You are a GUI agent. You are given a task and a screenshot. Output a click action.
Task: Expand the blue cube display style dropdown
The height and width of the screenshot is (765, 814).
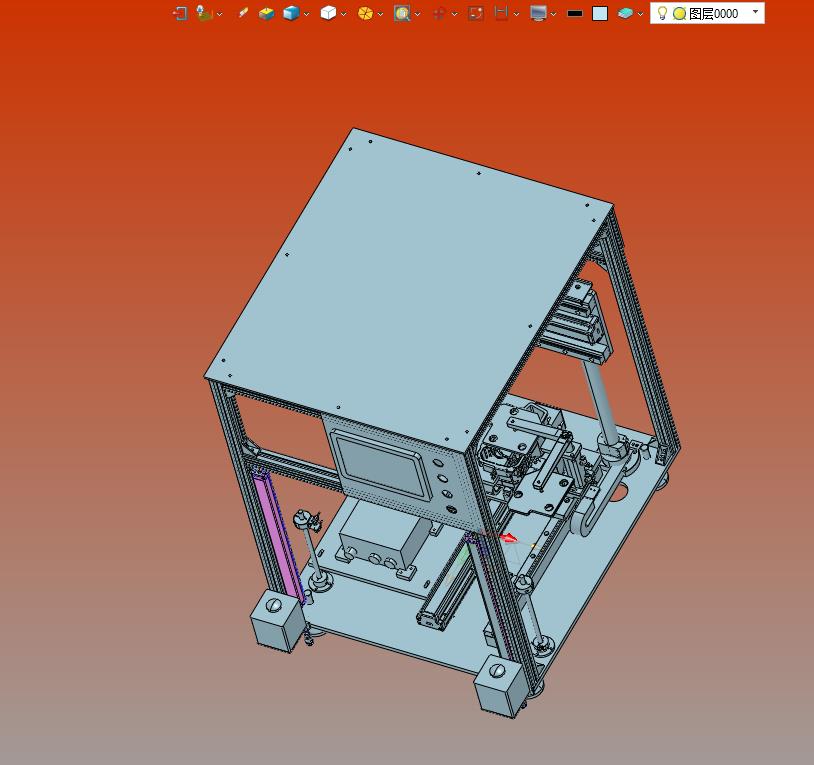pyautogui.click(x=306, y=14)
